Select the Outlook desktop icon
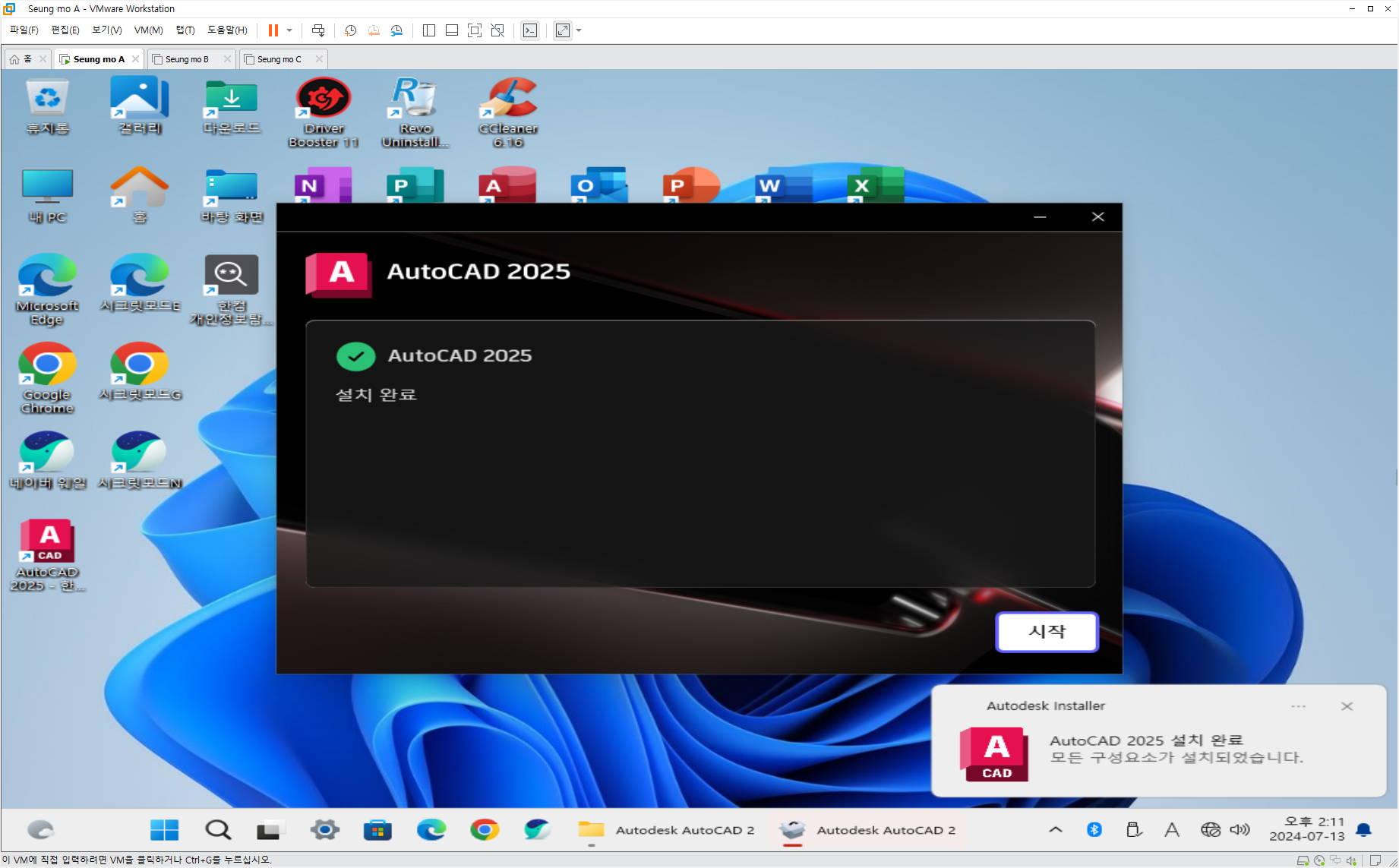This screenshot has height=868, width=1399. coord(599,185)
